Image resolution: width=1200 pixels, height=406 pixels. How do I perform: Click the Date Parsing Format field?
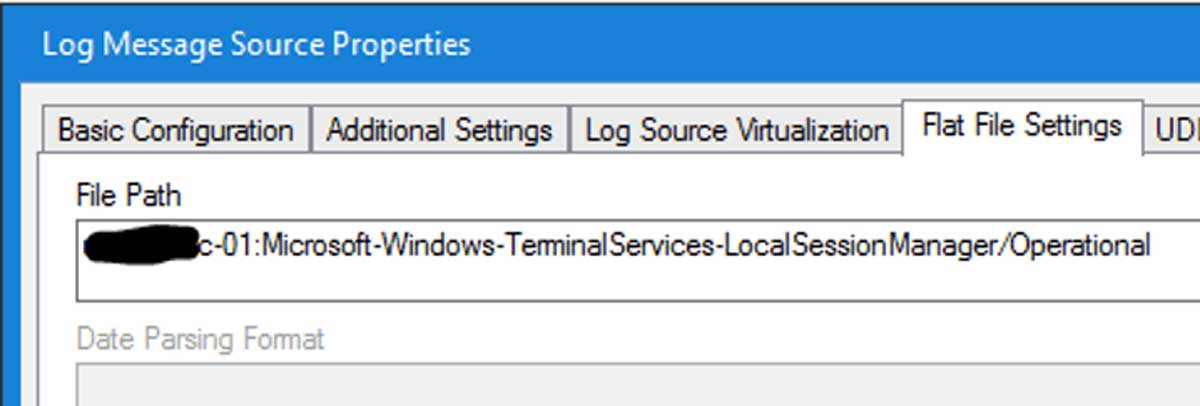640,385
